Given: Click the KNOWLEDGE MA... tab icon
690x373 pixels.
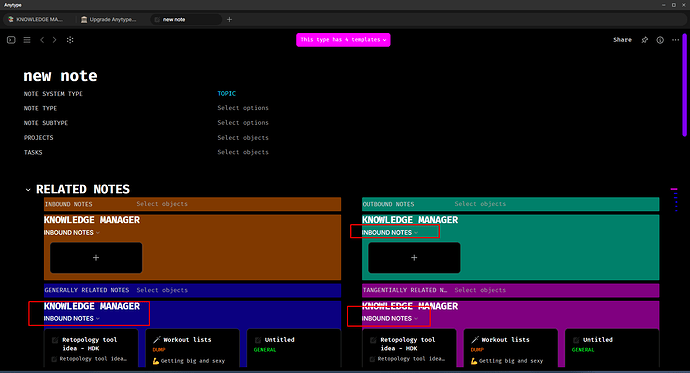Looking at the screenshot, I should (11, 19).
